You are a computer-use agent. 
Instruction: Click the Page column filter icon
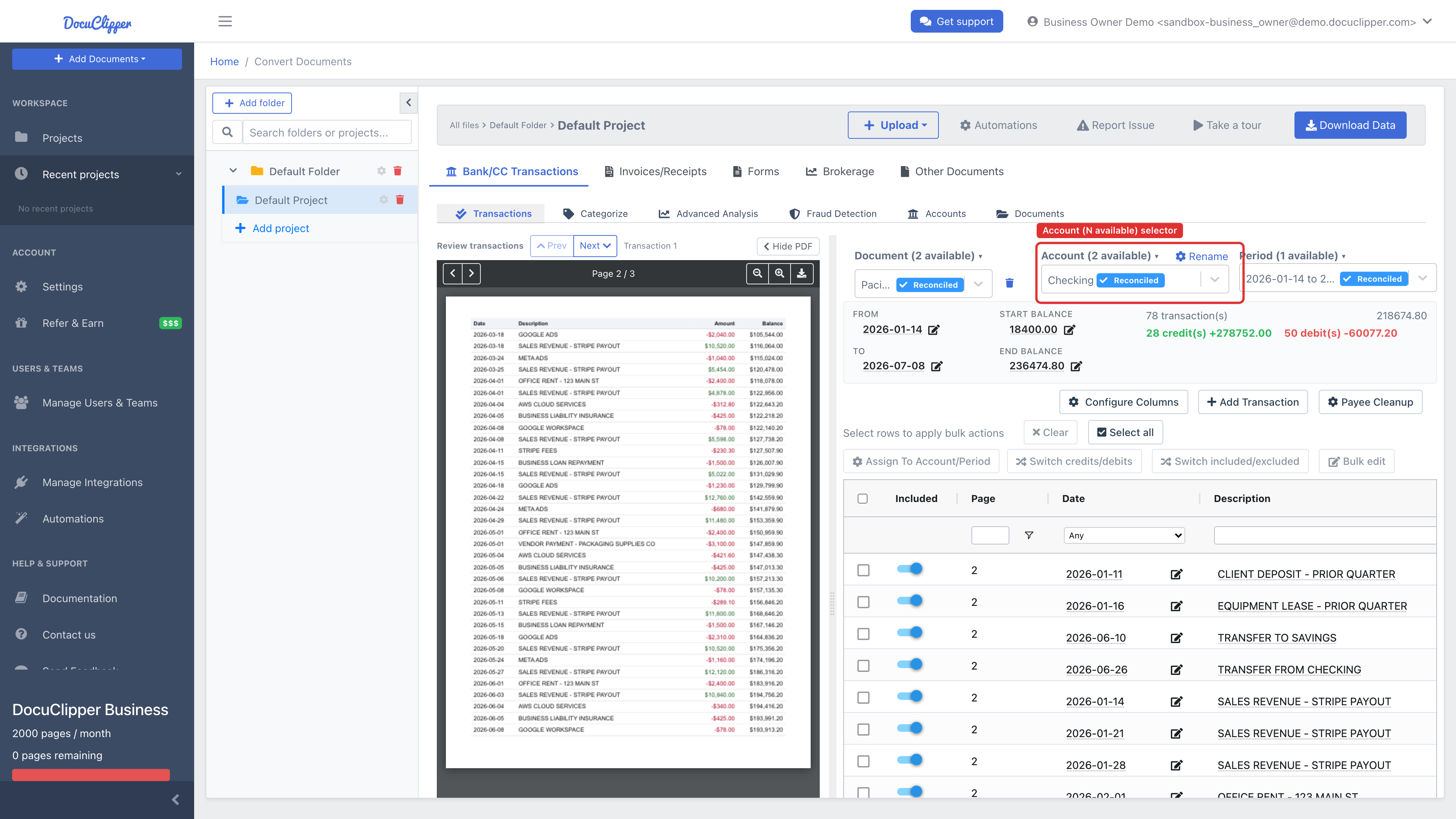tap(1029, 535)
